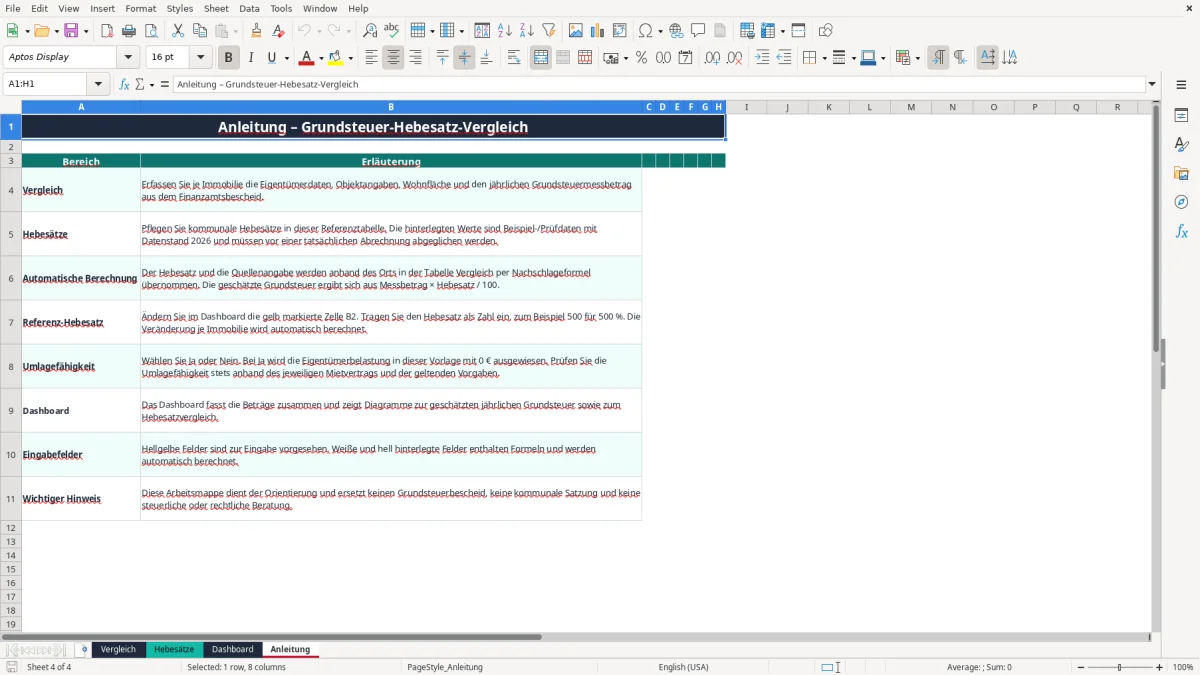Image resolution: width=1200 pixels, height=675 pixels.
Task: Click the Copy icon
Action: click(x=200, y=31)
